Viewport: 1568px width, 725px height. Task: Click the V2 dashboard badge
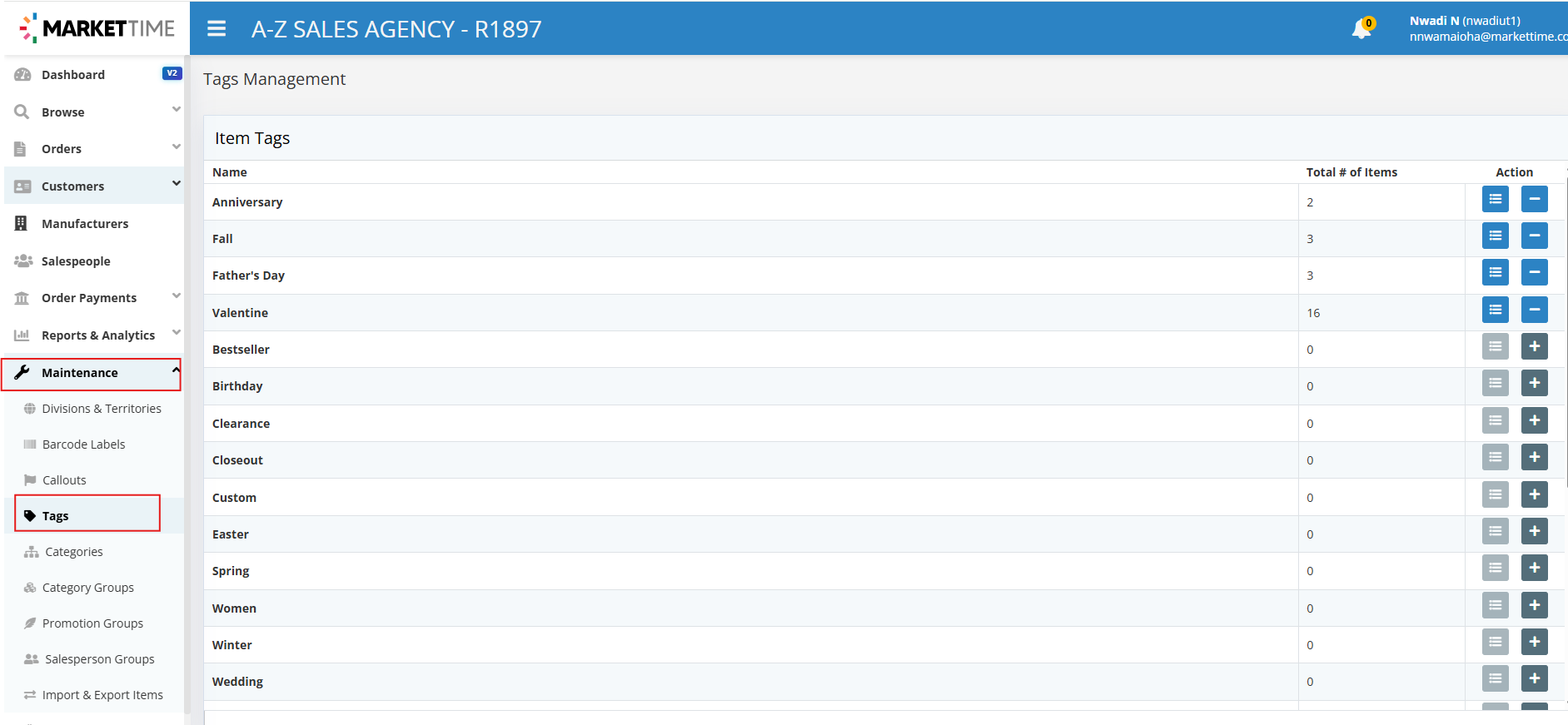coord(172,73)
